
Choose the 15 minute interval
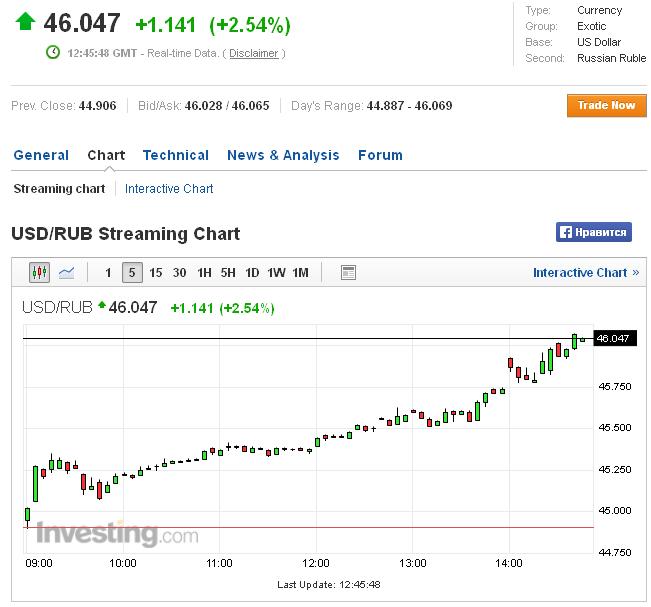coord(156,273)
